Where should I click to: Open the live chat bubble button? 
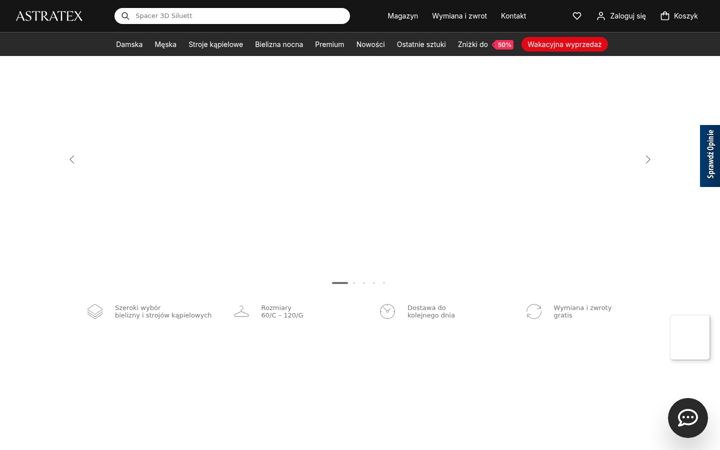(687, 418)
